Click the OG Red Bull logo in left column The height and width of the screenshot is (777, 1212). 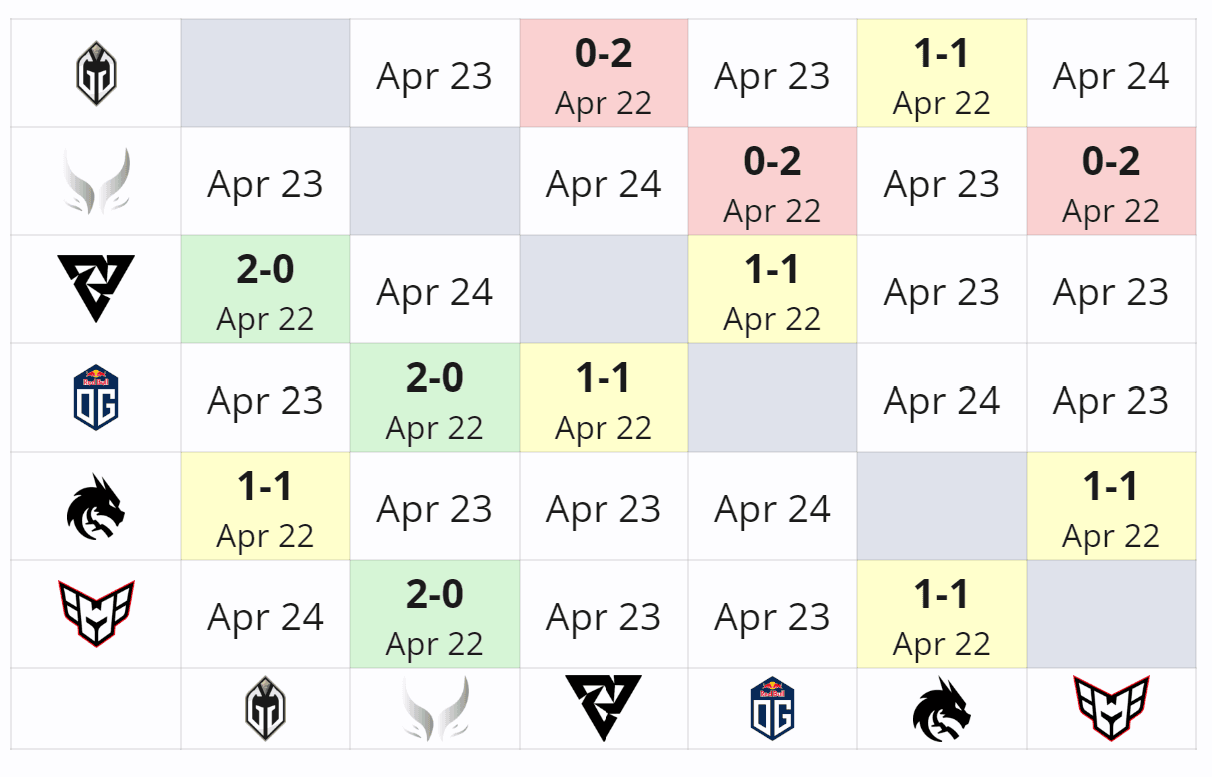[x=96, y=397]
